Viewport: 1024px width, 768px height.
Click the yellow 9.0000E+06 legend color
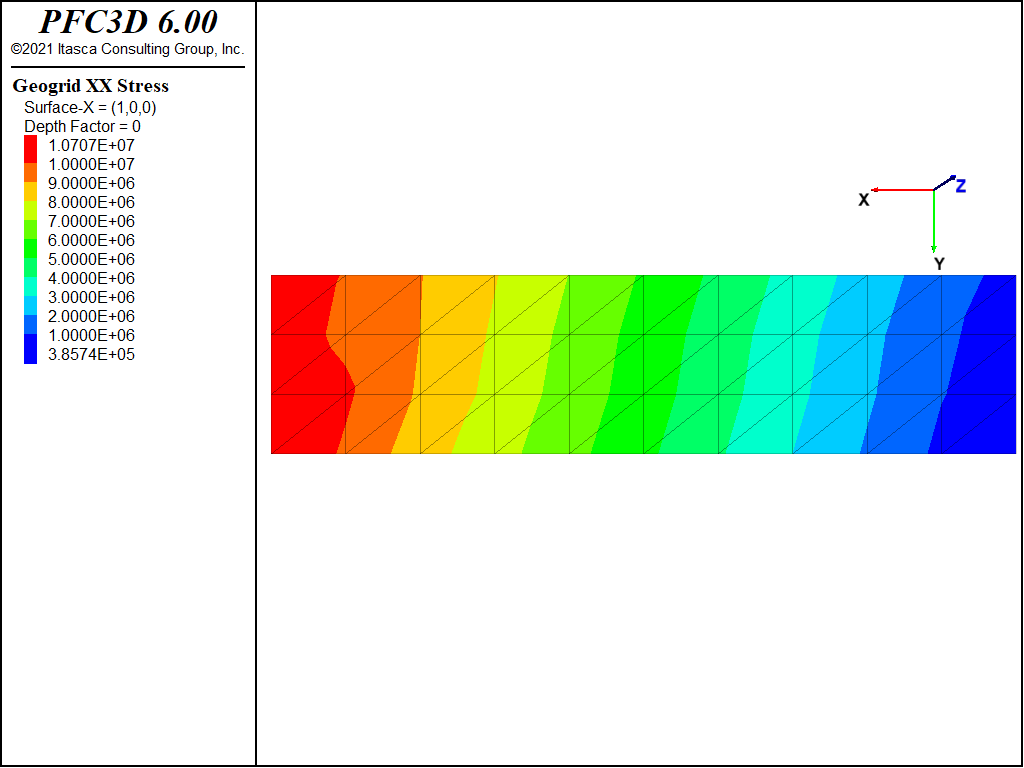click(30, 191)
